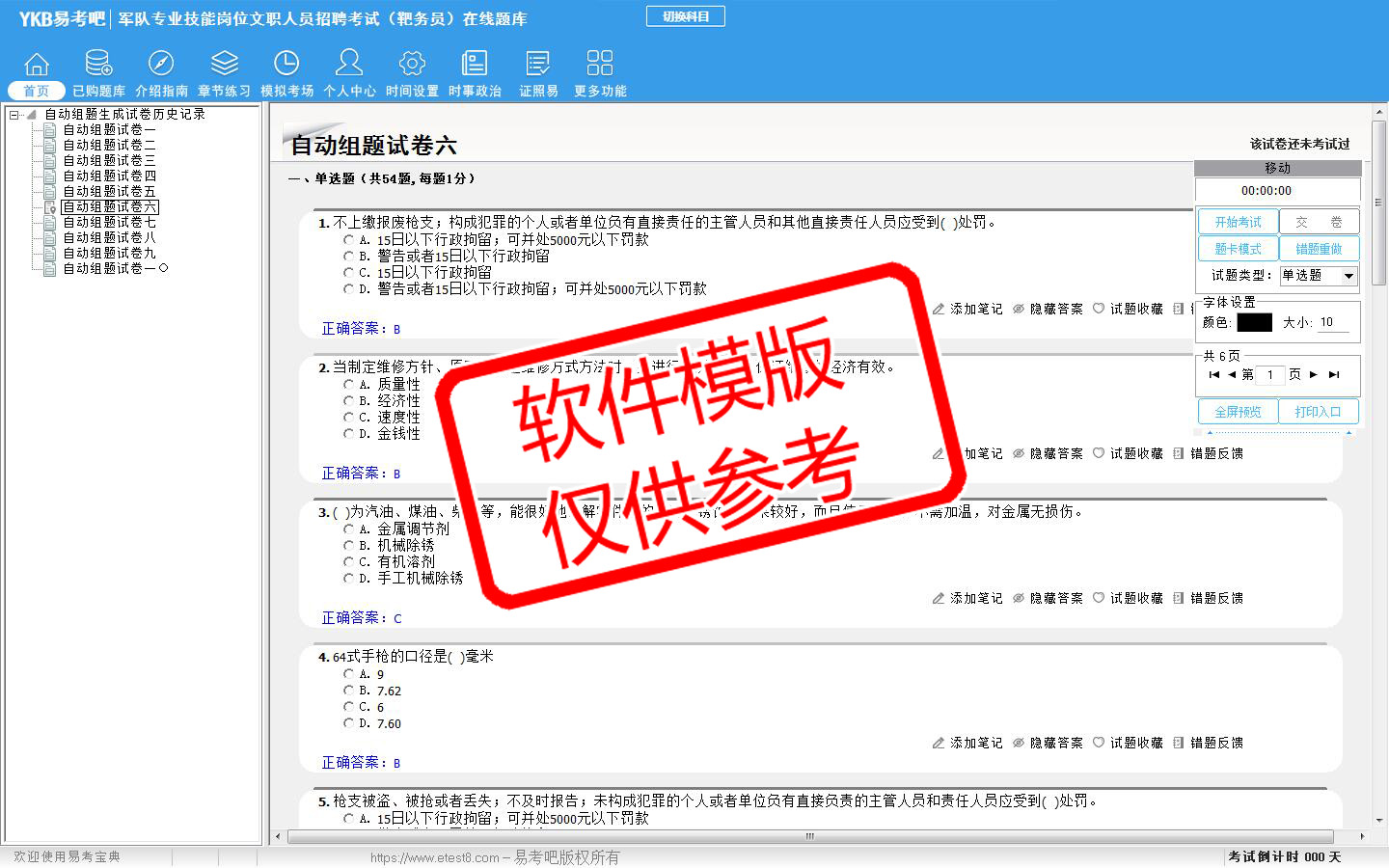Viewport: 1389px width, 868px height.
Task: Select 自动组题试卷七 in the tree
Action: coord(109,222)
